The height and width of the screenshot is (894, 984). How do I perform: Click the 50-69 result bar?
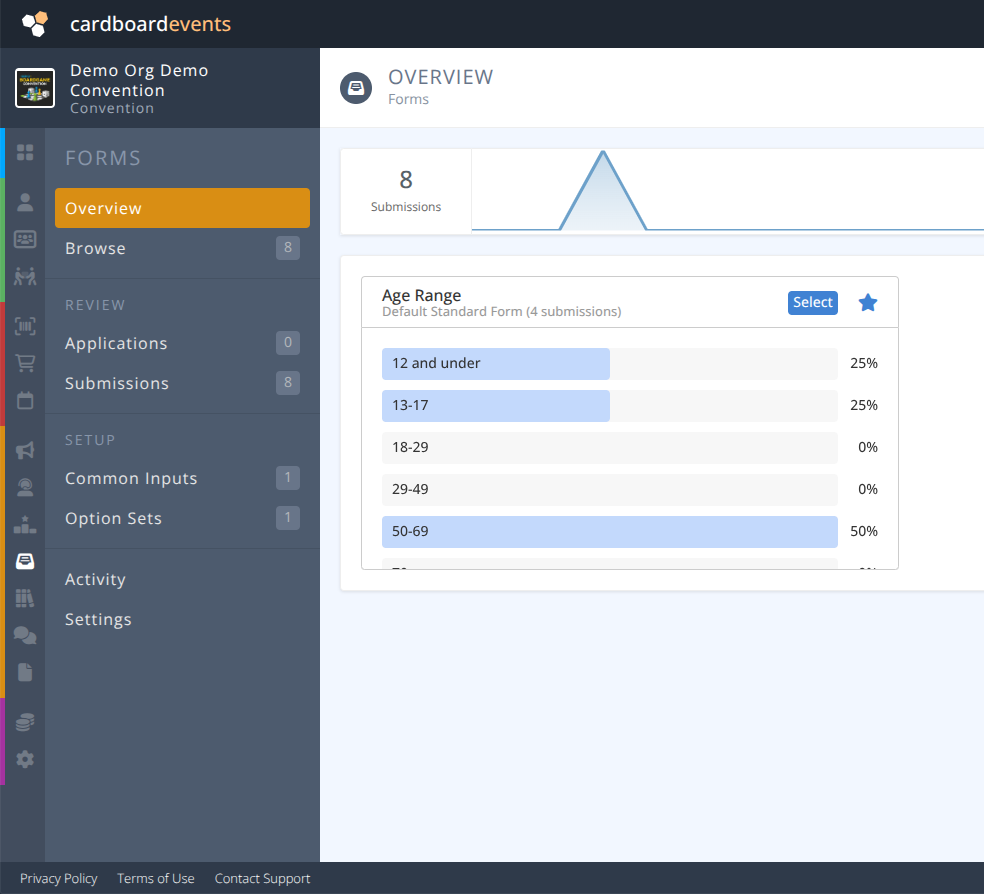(609, 531)
